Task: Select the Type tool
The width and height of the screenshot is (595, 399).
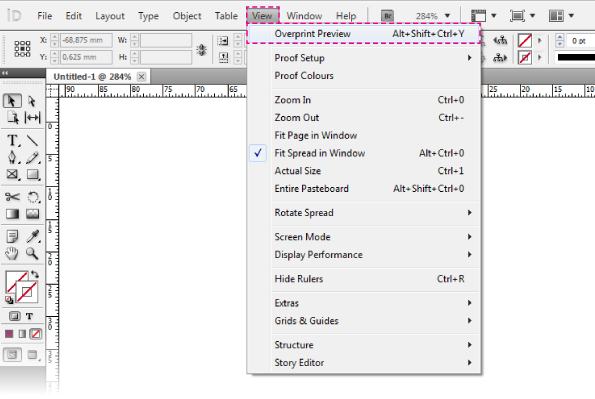Action: coord(13,140)
